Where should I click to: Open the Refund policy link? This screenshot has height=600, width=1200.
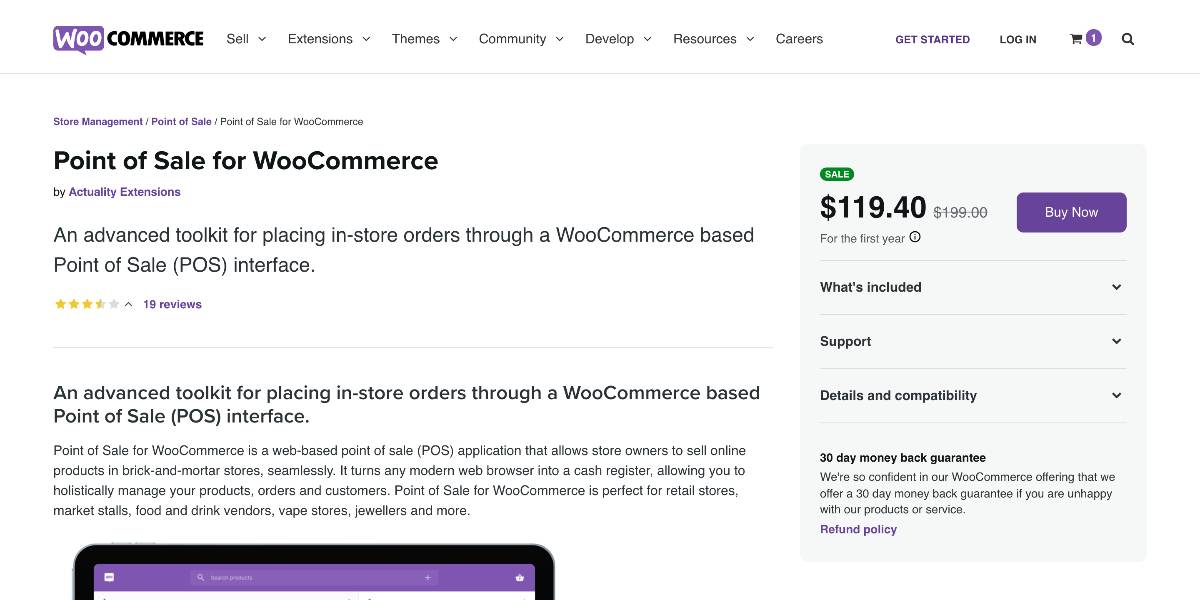click(x=858, y=529)
